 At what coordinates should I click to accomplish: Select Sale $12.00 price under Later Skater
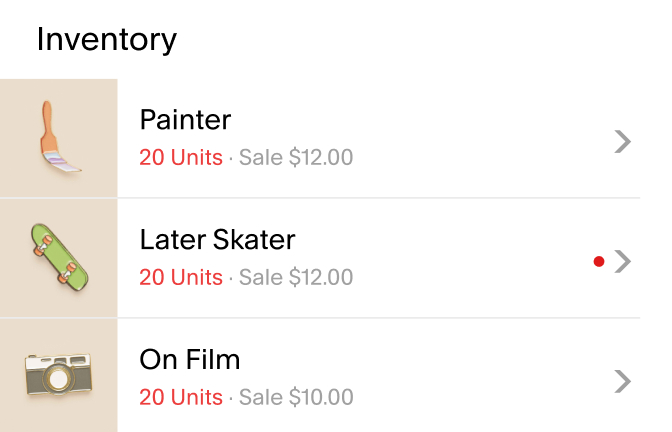(x=296, y=277)
